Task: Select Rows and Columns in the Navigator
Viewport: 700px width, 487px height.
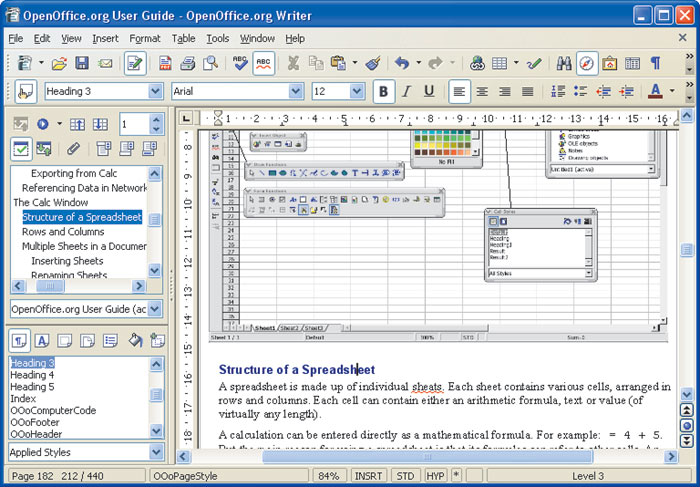Action: pos(63,232)
